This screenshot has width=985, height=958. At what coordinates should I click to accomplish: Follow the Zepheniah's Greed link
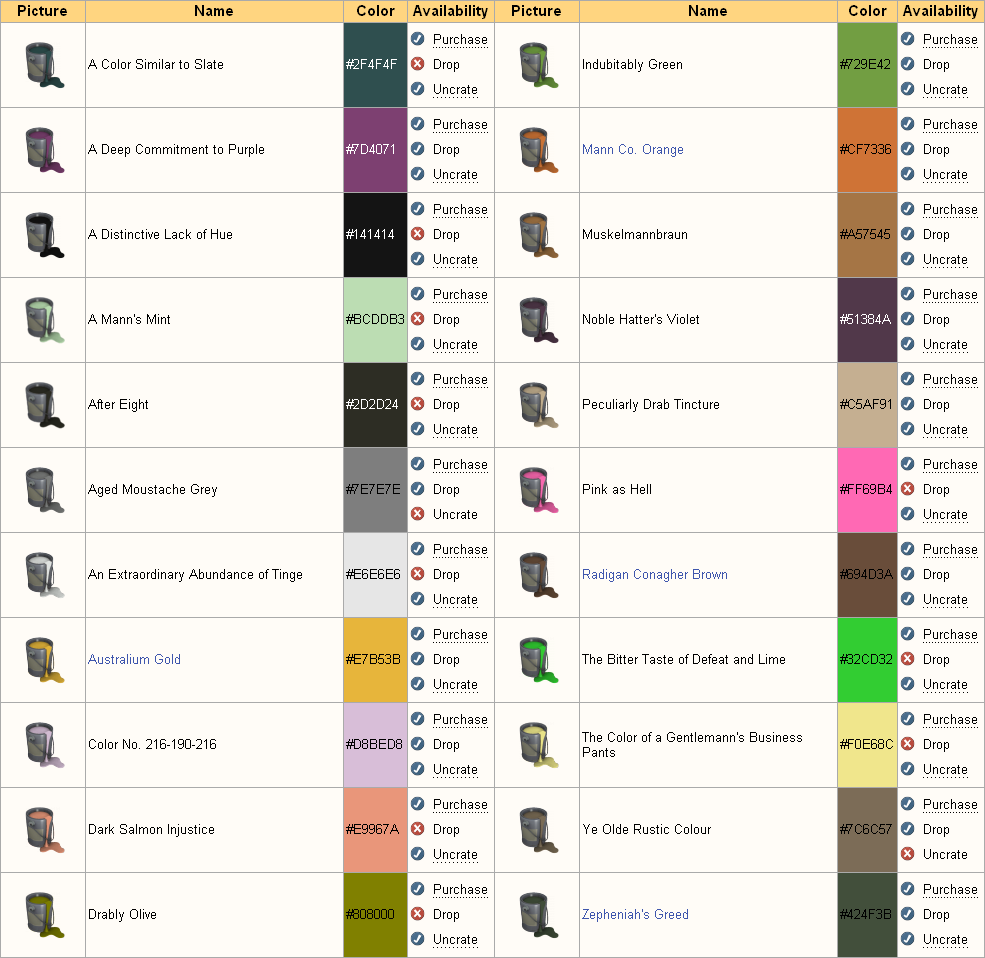click(x=635, y=915)
